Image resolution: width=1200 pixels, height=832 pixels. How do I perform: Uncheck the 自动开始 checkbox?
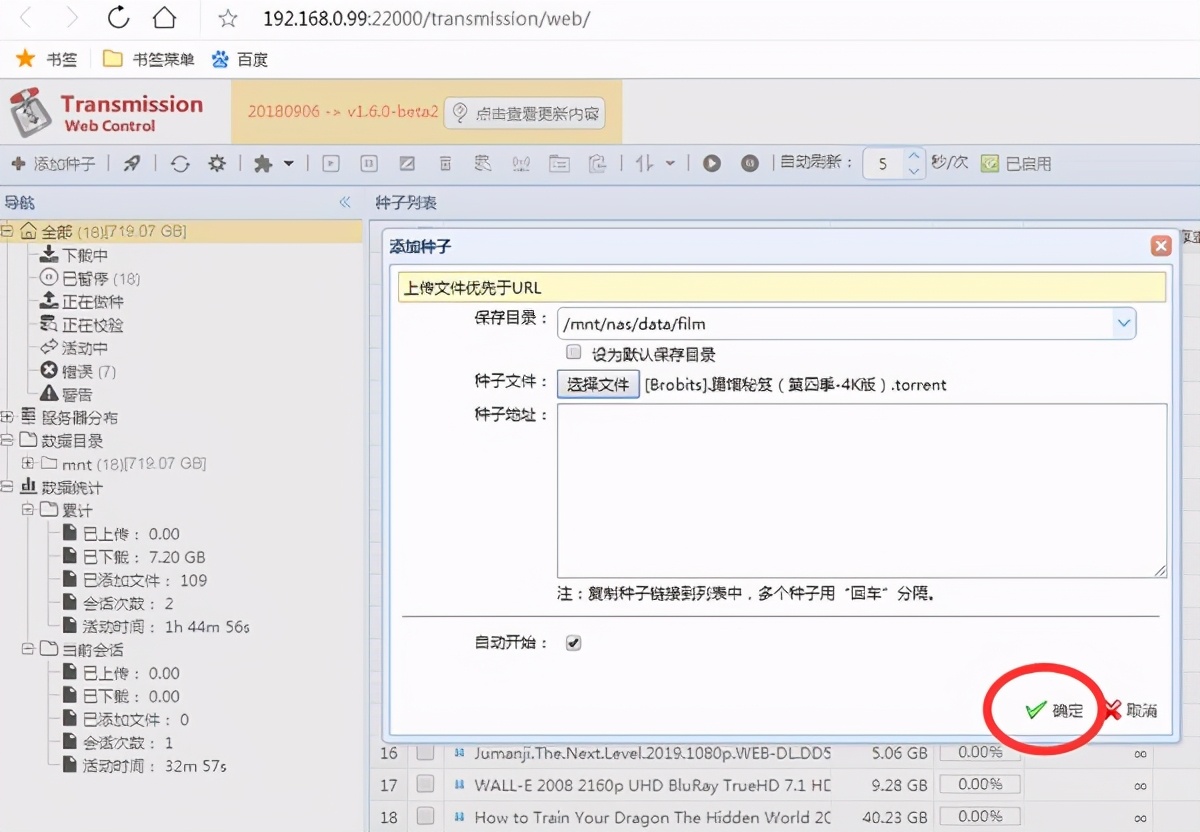572,643
